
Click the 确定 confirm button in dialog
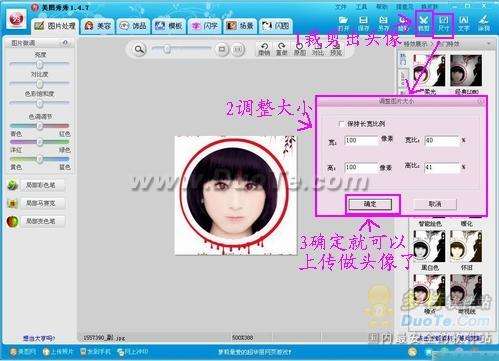[370, 204]
